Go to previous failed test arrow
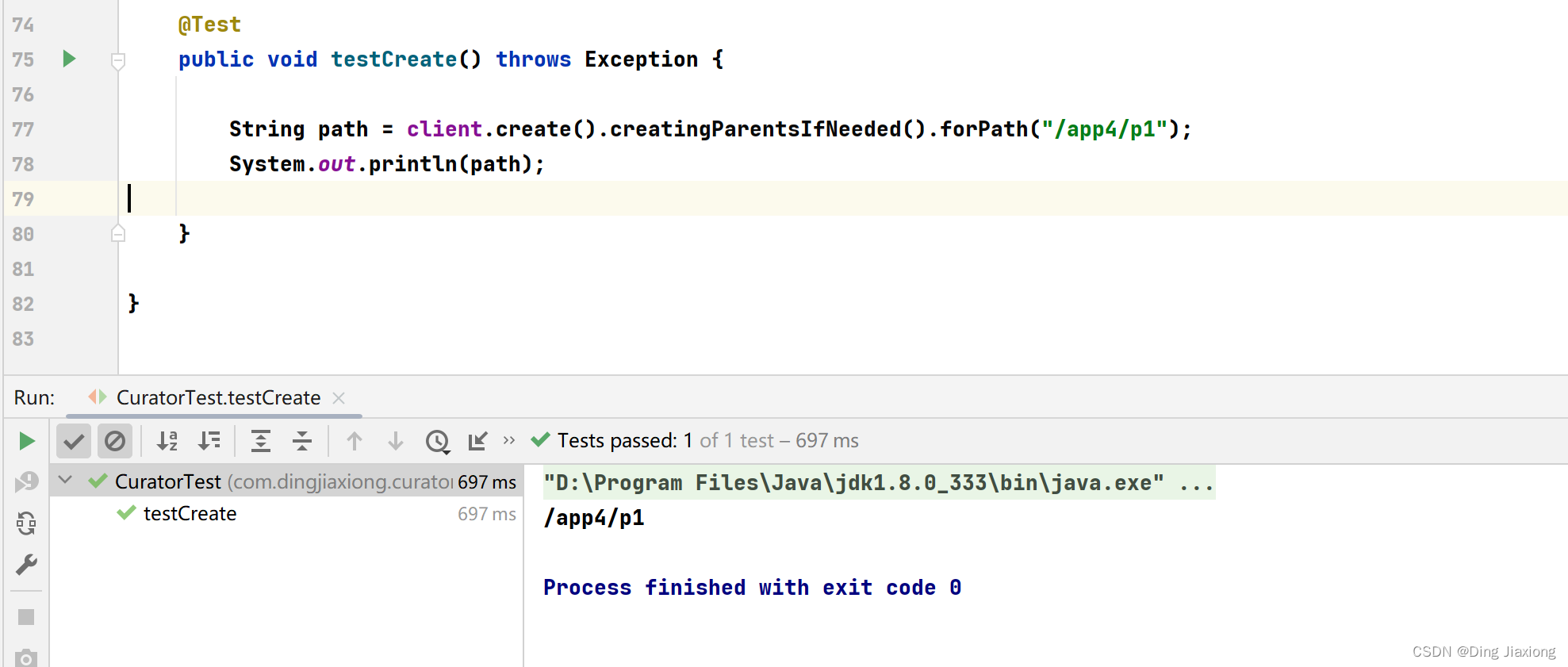 pos(355,441)
